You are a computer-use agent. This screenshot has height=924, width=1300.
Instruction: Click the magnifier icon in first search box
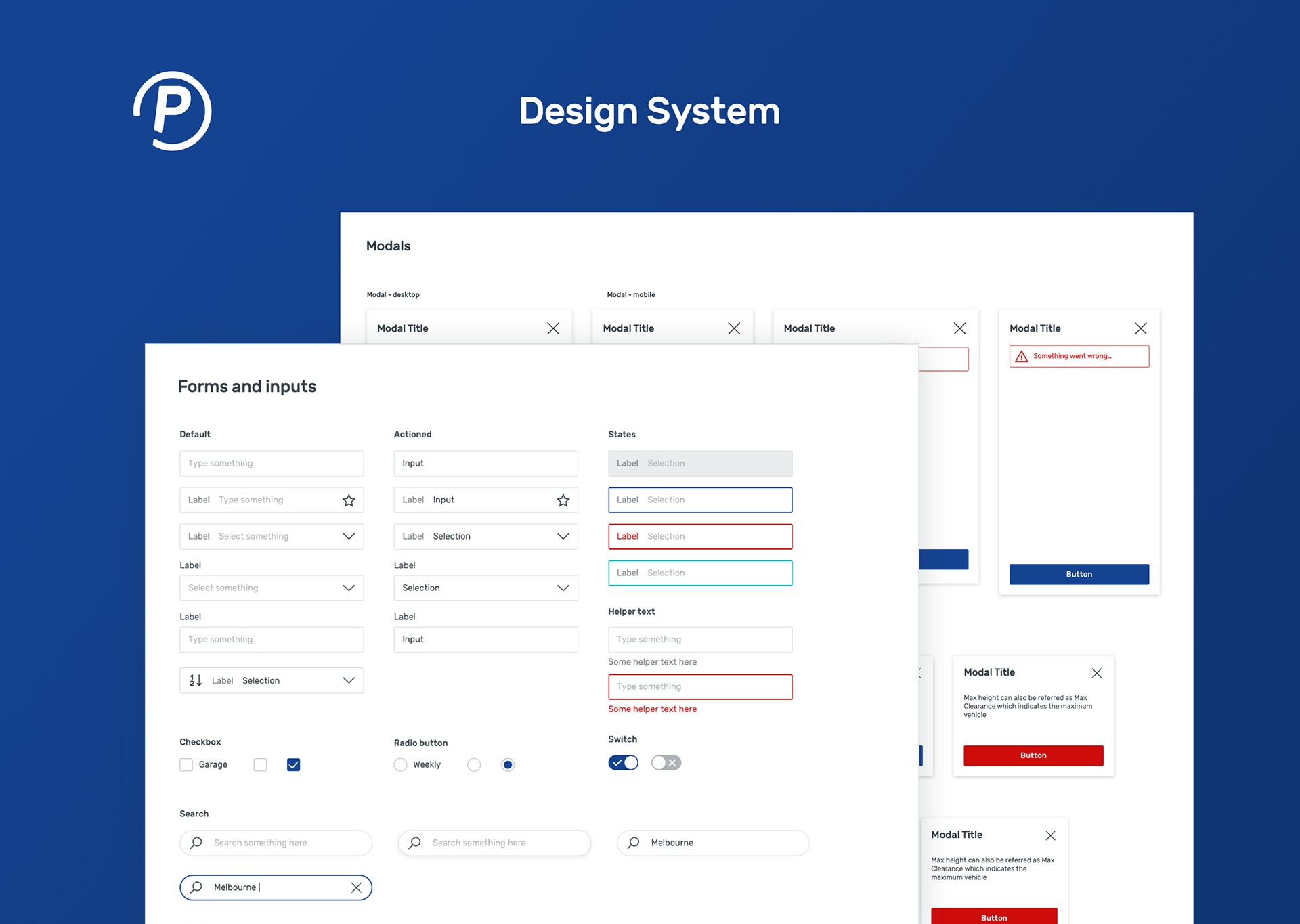point(196,843)
